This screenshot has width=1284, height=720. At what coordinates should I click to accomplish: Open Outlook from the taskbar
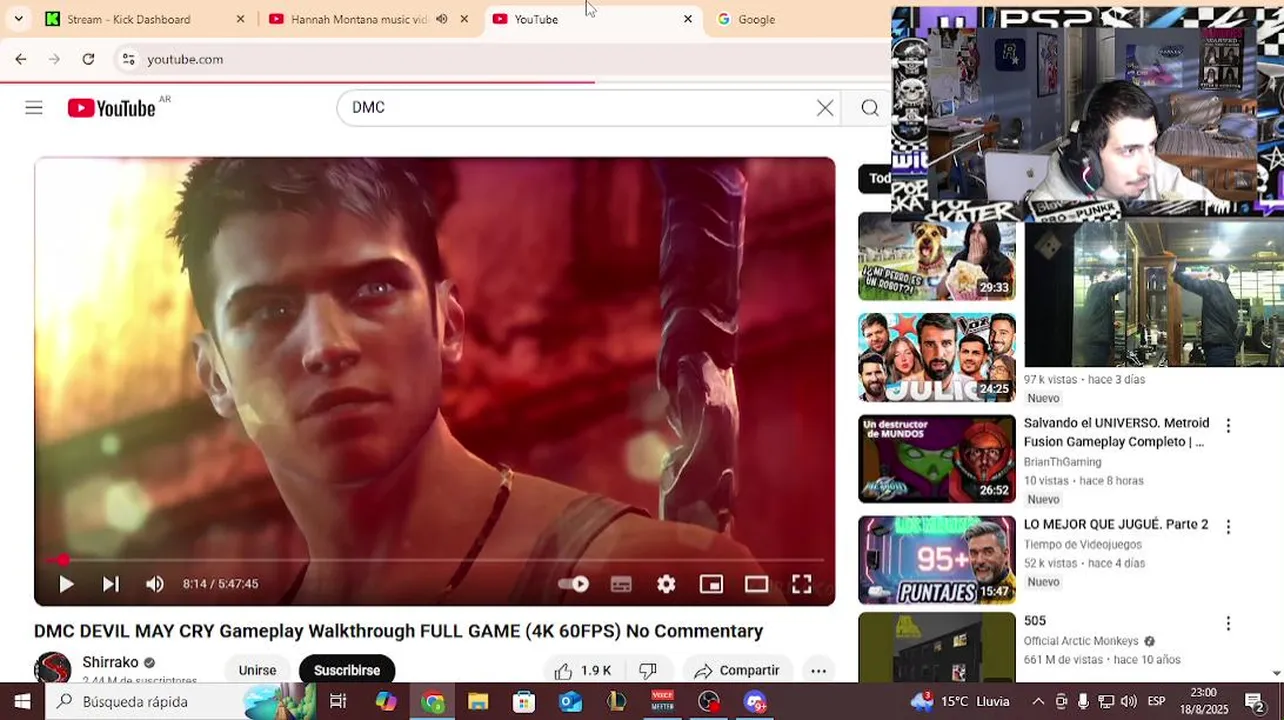coord(570,702)
